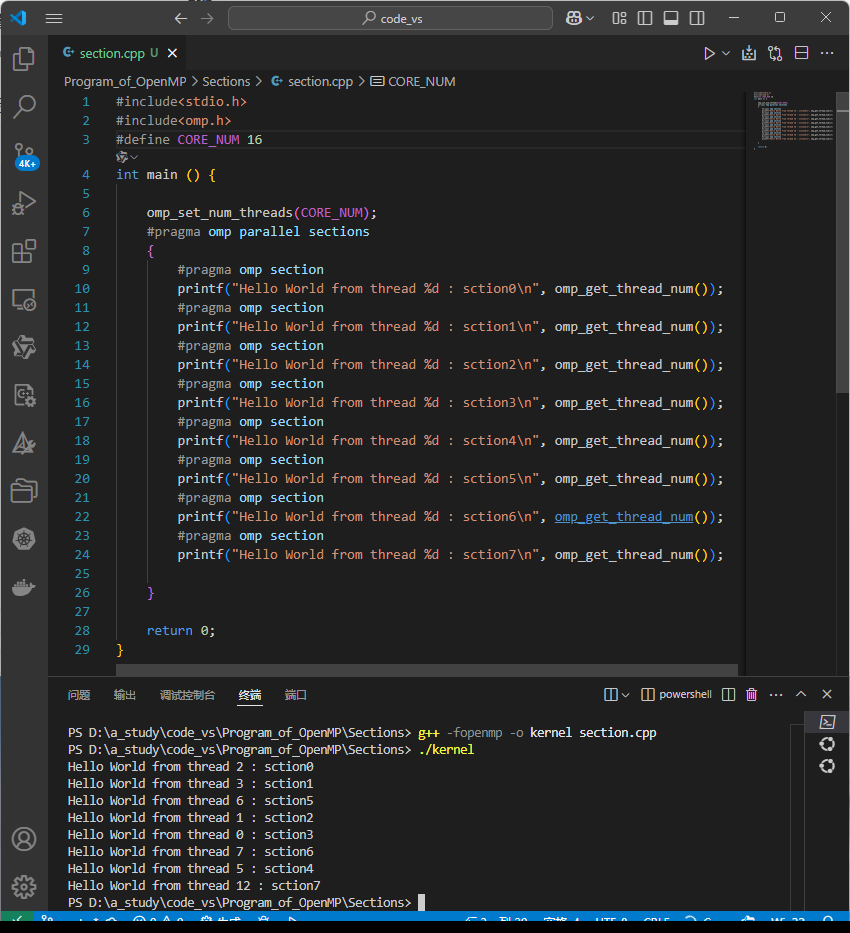Screen dimensions: 850x933
Task: Click the Program_of_OpenMP breadcrumb
Action: pos(125,82)
